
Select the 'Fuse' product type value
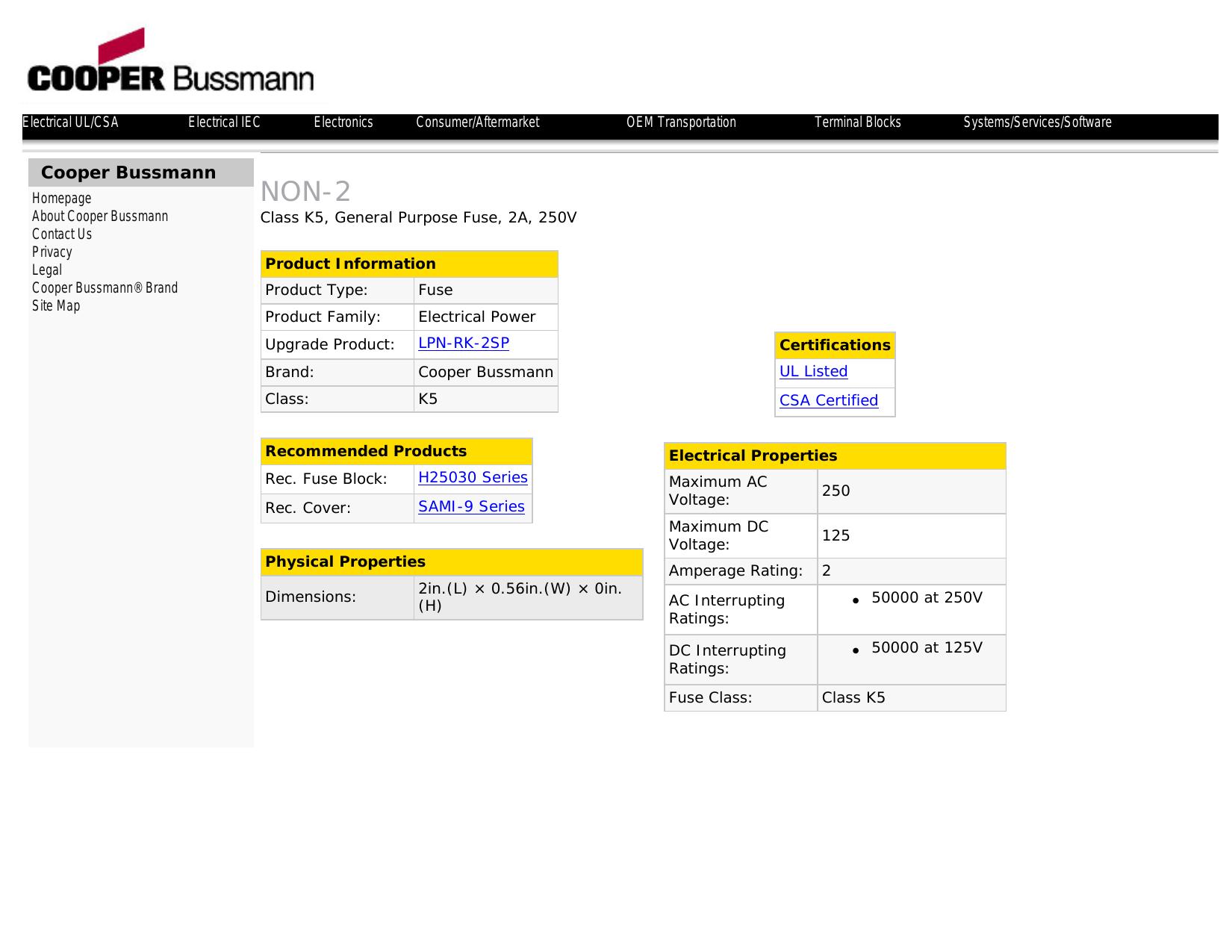(435, 290)
